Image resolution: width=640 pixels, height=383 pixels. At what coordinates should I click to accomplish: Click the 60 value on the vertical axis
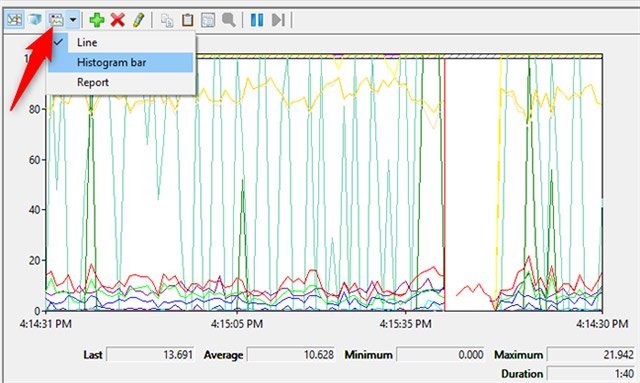[34, 160]
